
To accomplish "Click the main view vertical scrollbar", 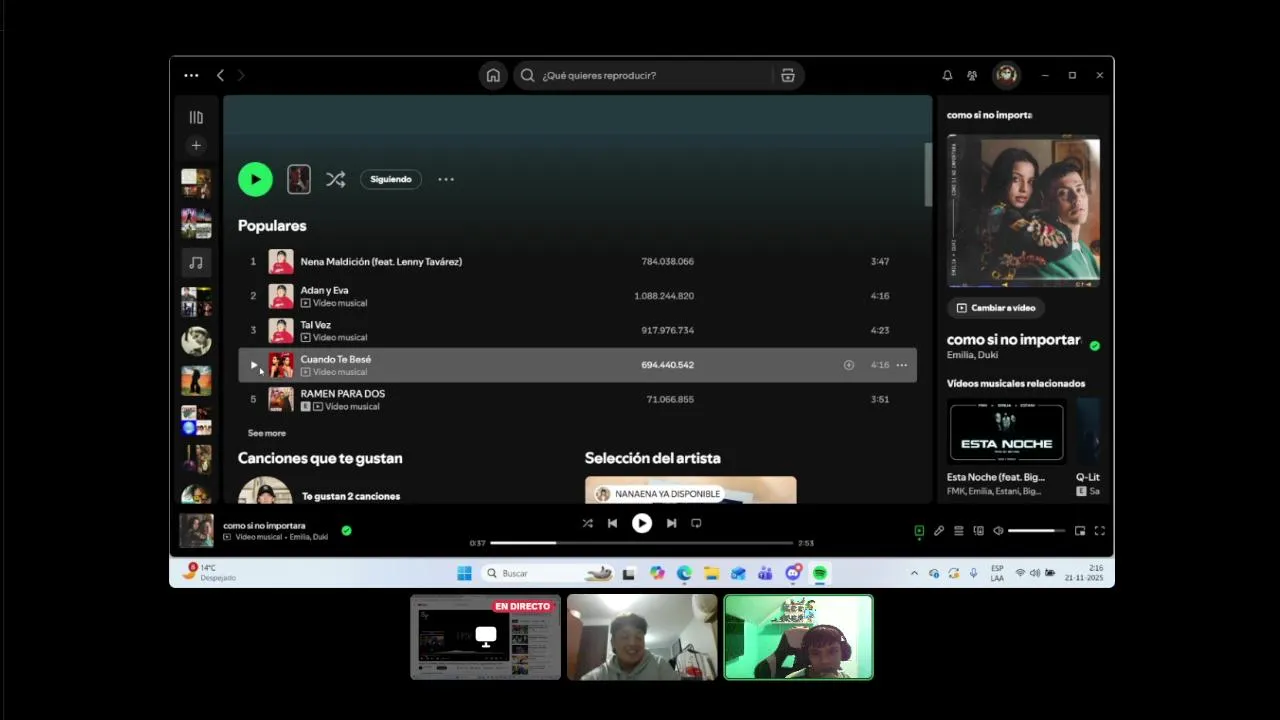I will [x=928, y=174].
